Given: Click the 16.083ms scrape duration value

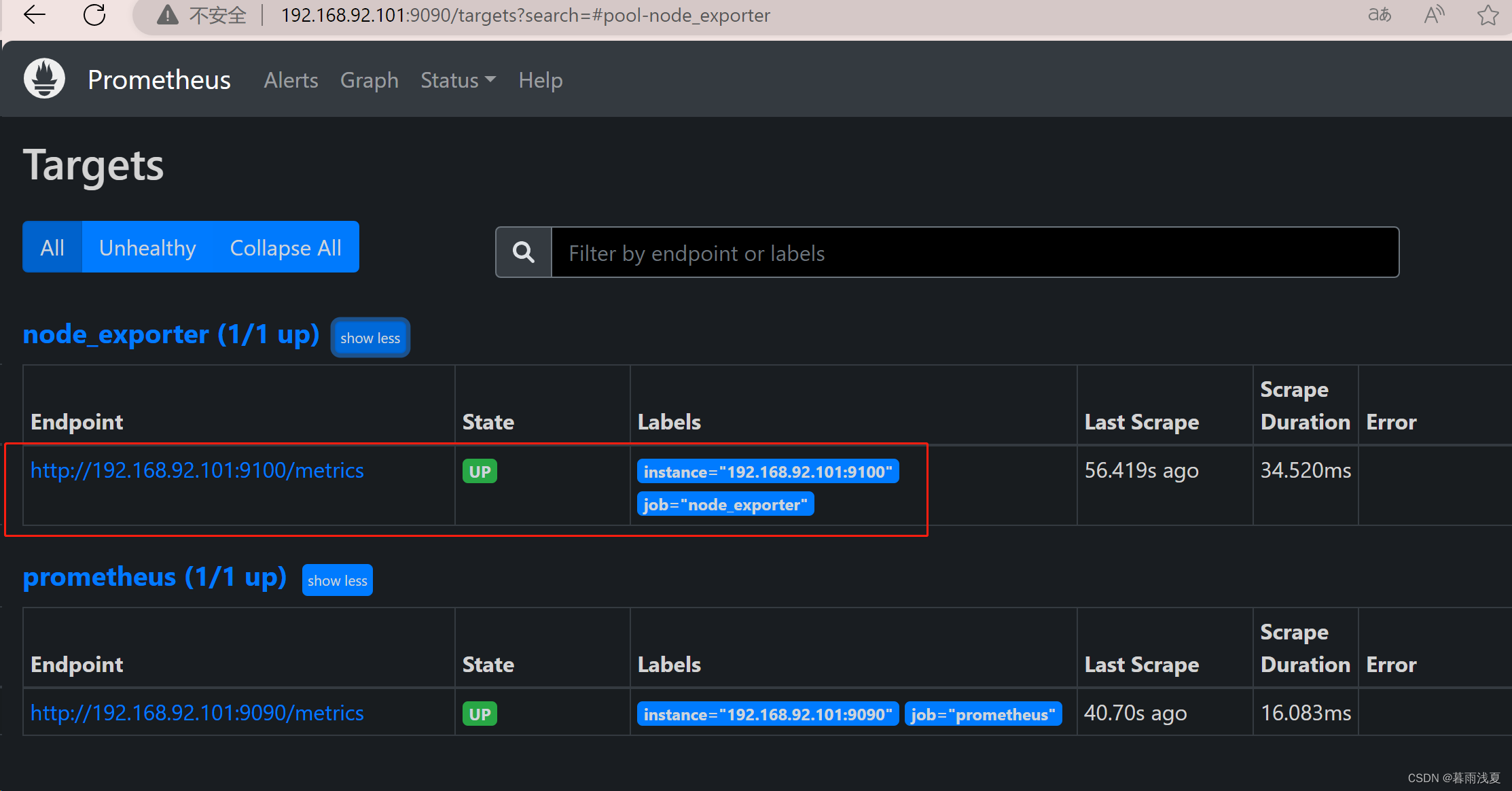Looking at the screenshot, I should click(x=1306, y=713).
